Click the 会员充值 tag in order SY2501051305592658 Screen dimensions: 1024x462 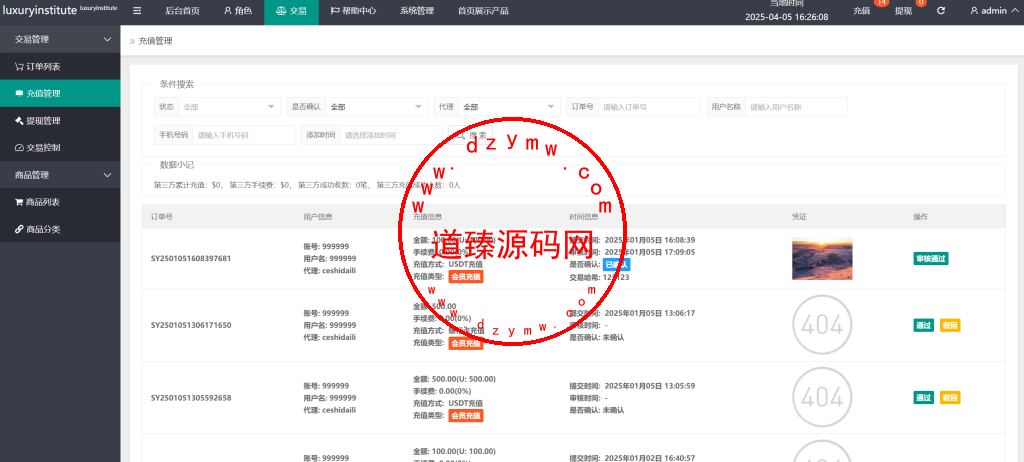466,416
